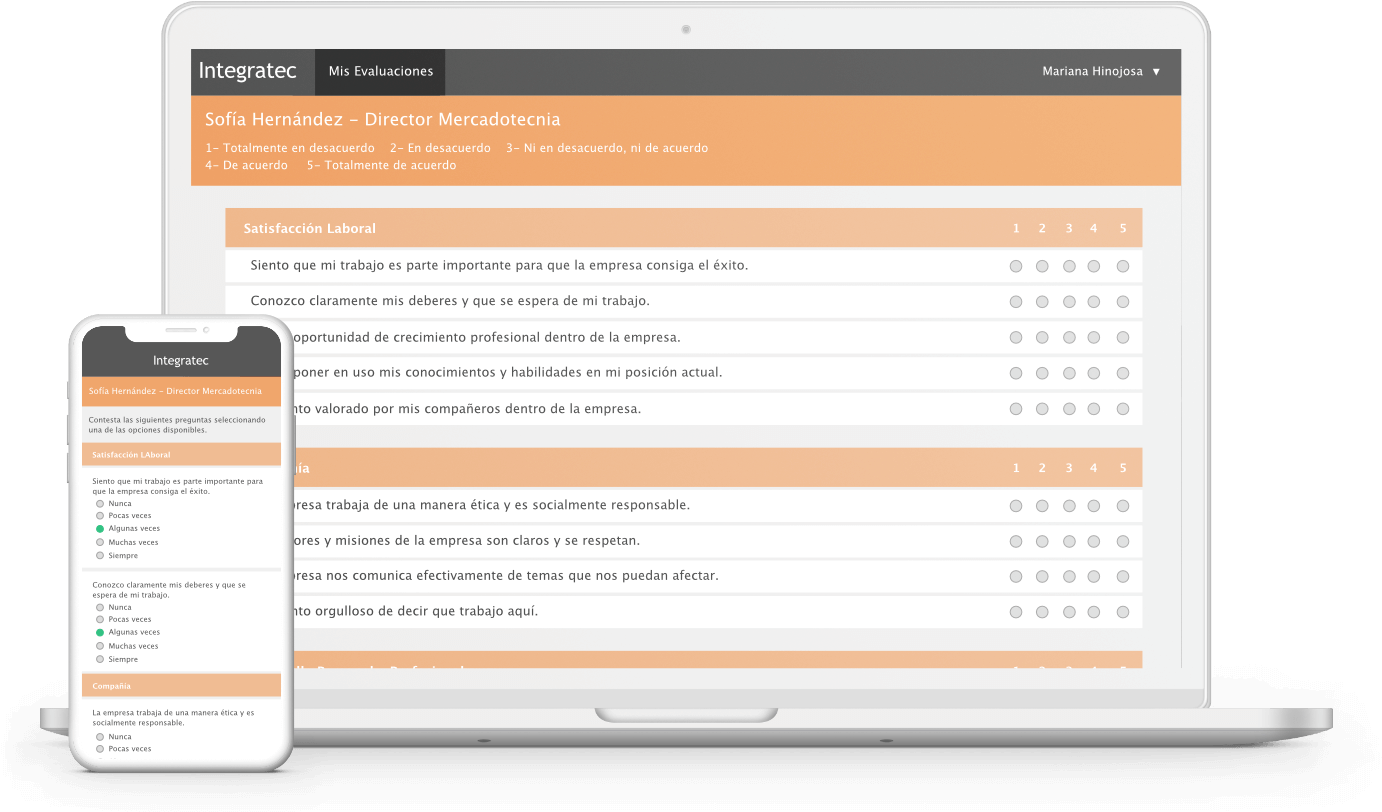This screenshot has height=812, width=1382.
Task: Click the '1- Totalmente en desacuerdo' legend text
Action: (290, 148)
